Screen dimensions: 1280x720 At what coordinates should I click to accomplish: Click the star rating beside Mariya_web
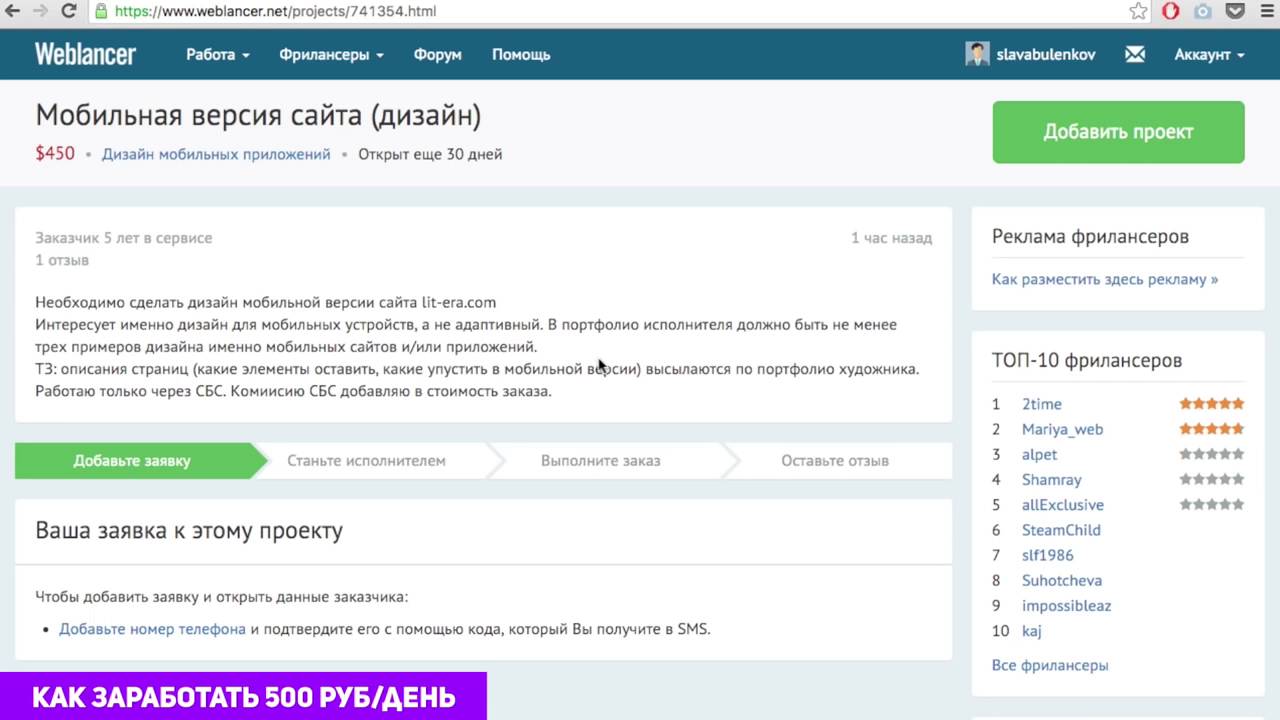pyautogui.click(x=1212, y=429)
